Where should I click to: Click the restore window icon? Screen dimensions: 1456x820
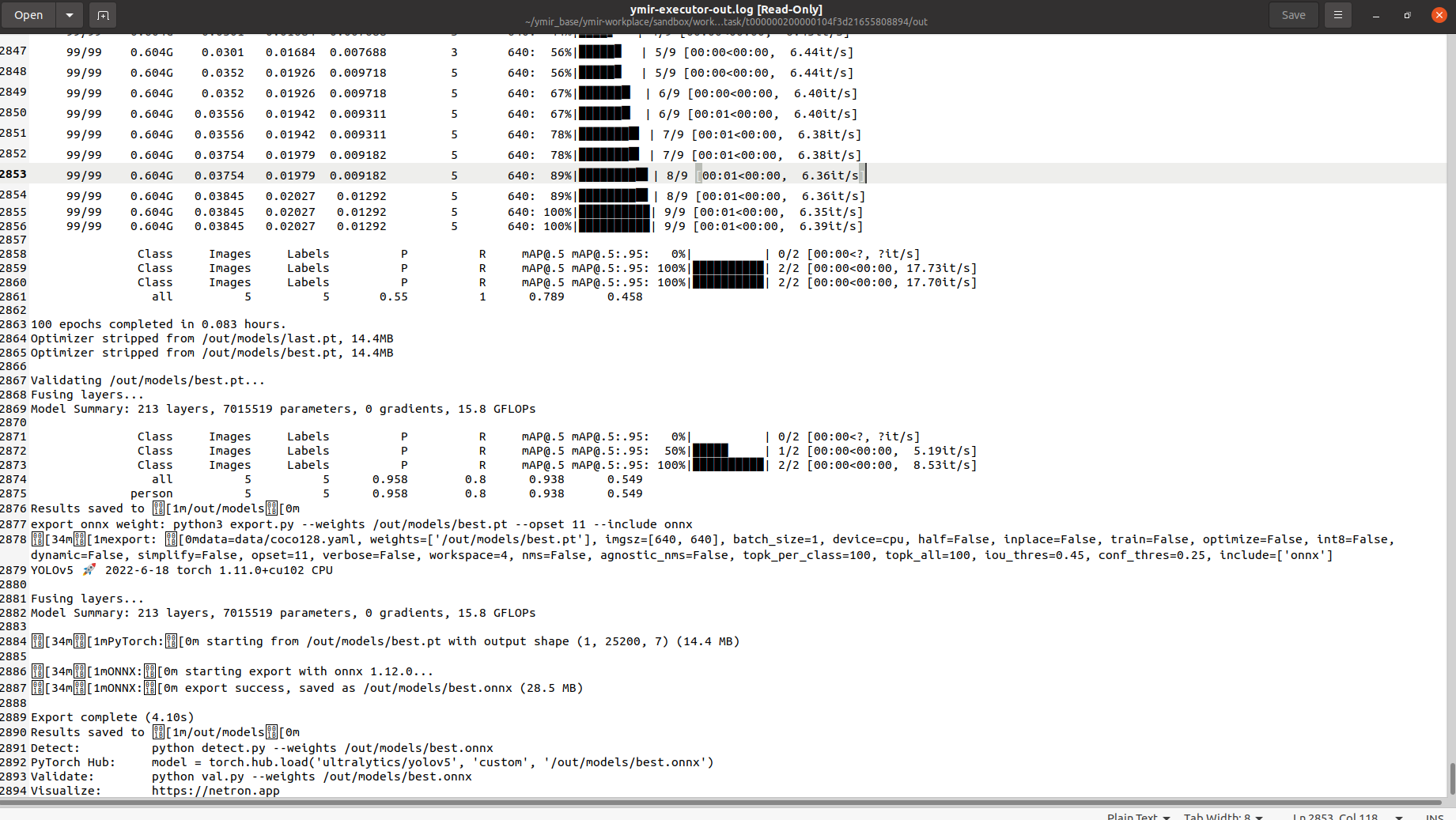click(x=1407, y=14)
